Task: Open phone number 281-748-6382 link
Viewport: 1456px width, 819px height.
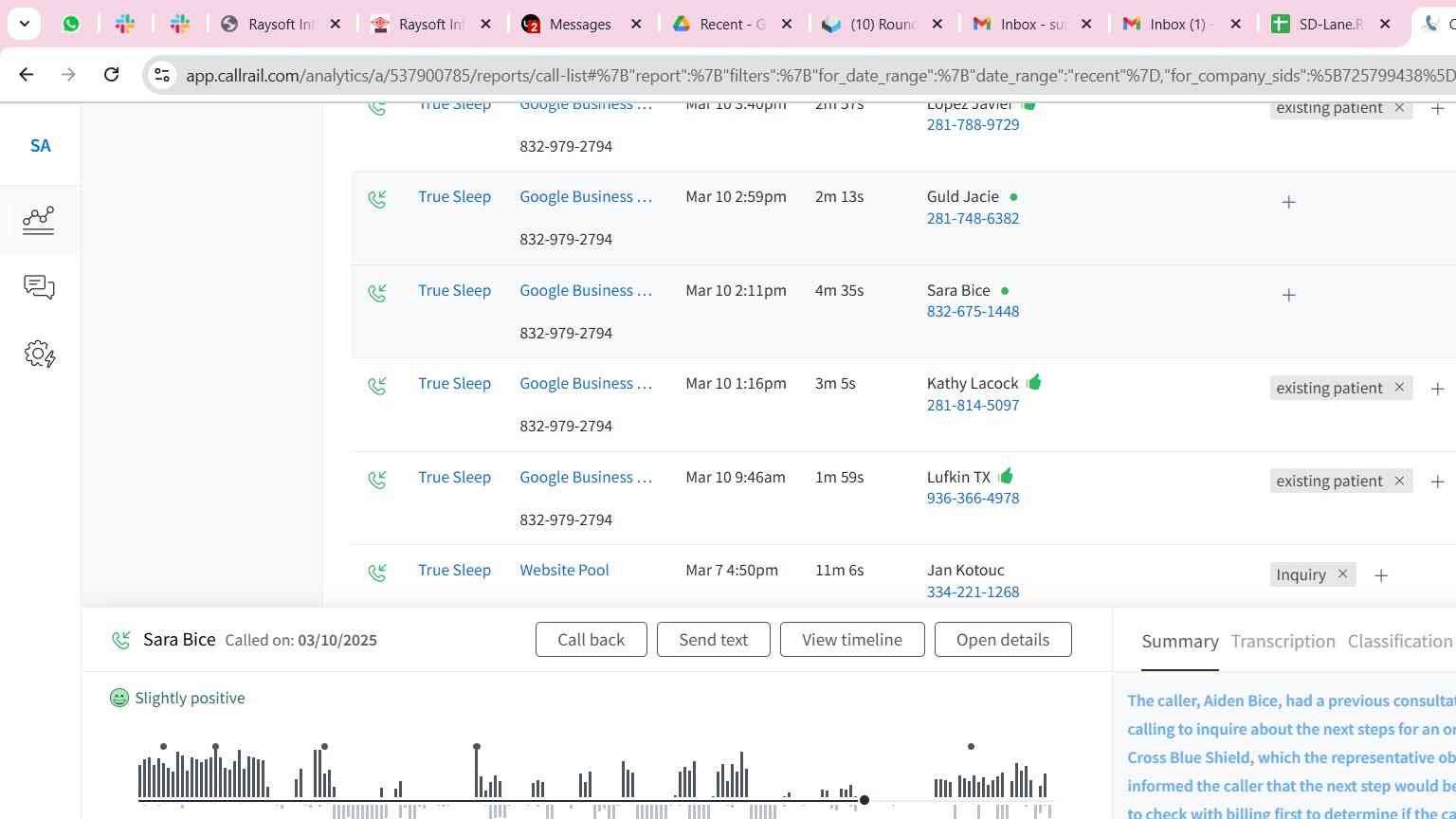Action: 973,218
